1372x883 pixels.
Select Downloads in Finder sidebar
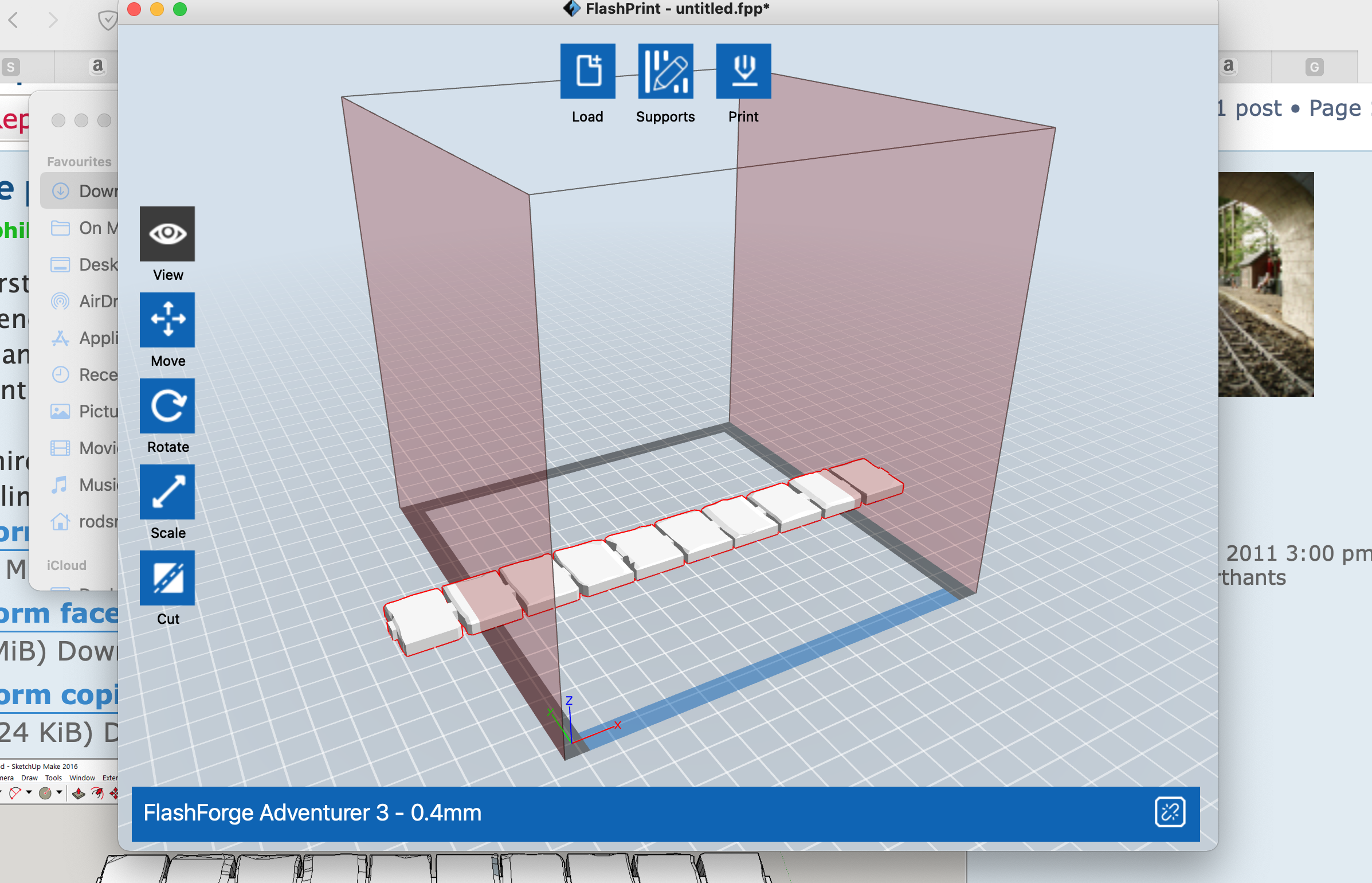(86, 191)
